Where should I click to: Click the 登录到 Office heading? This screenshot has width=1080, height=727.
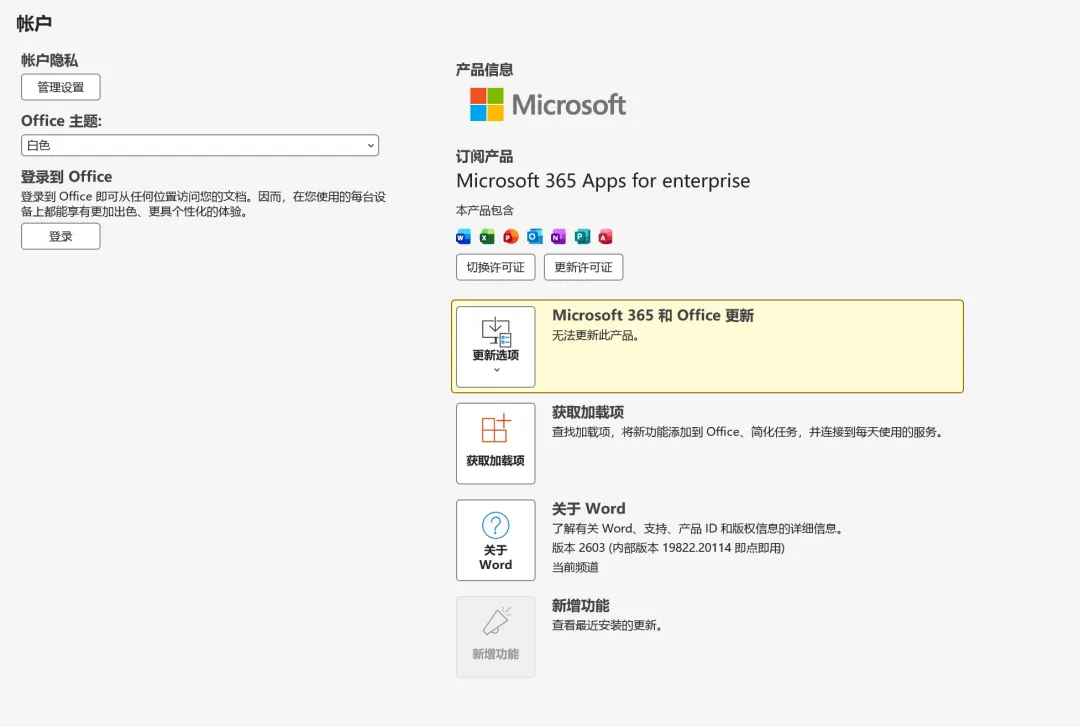66,176
